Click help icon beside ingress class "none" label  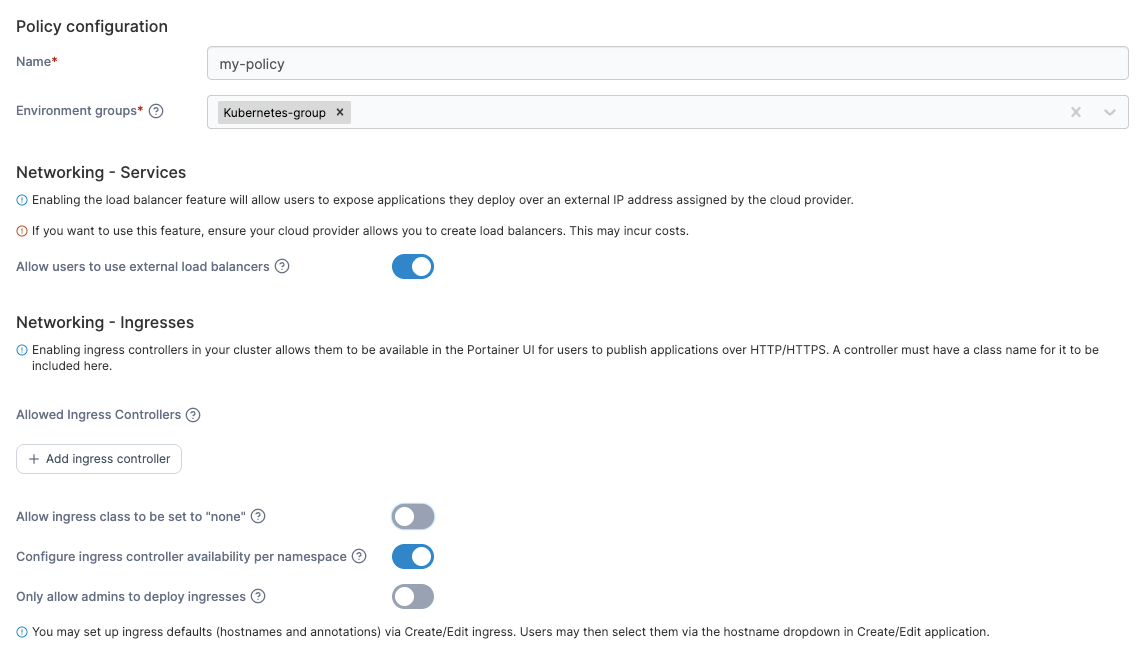coord(258,517)
